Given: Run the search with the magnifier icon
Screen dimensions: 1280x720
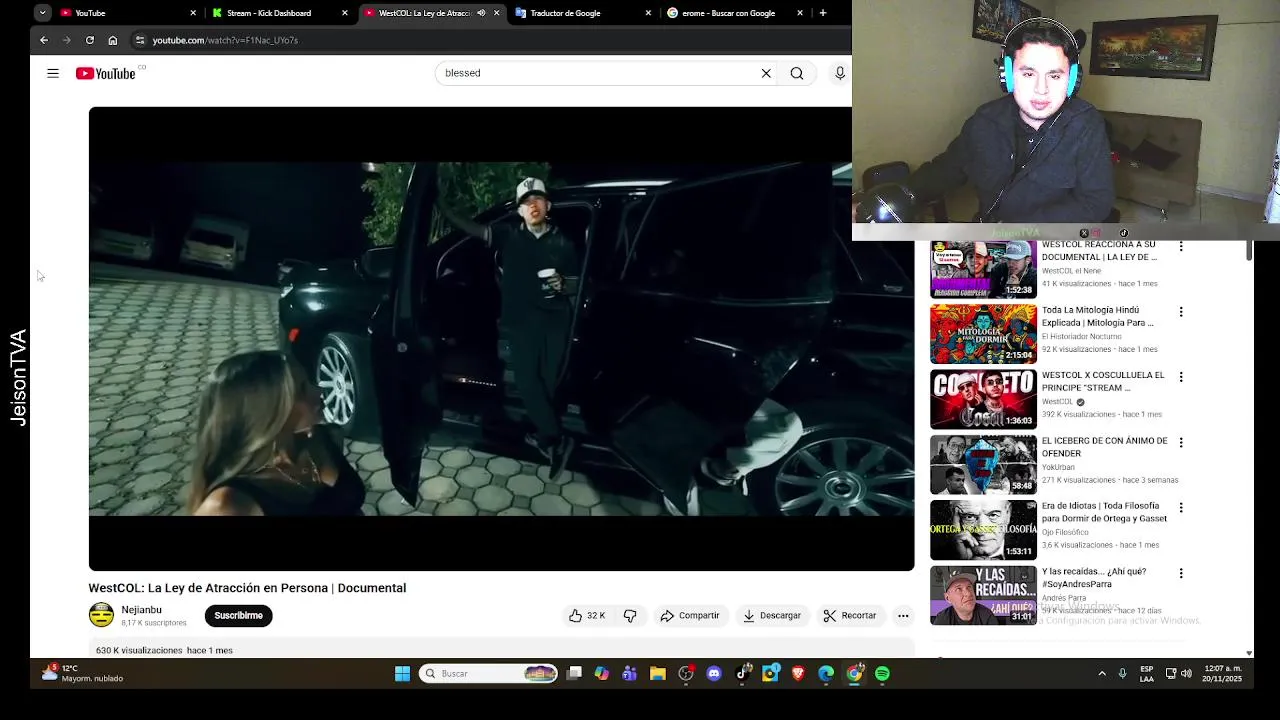Looking at the screenshot, I should point(797,73).
